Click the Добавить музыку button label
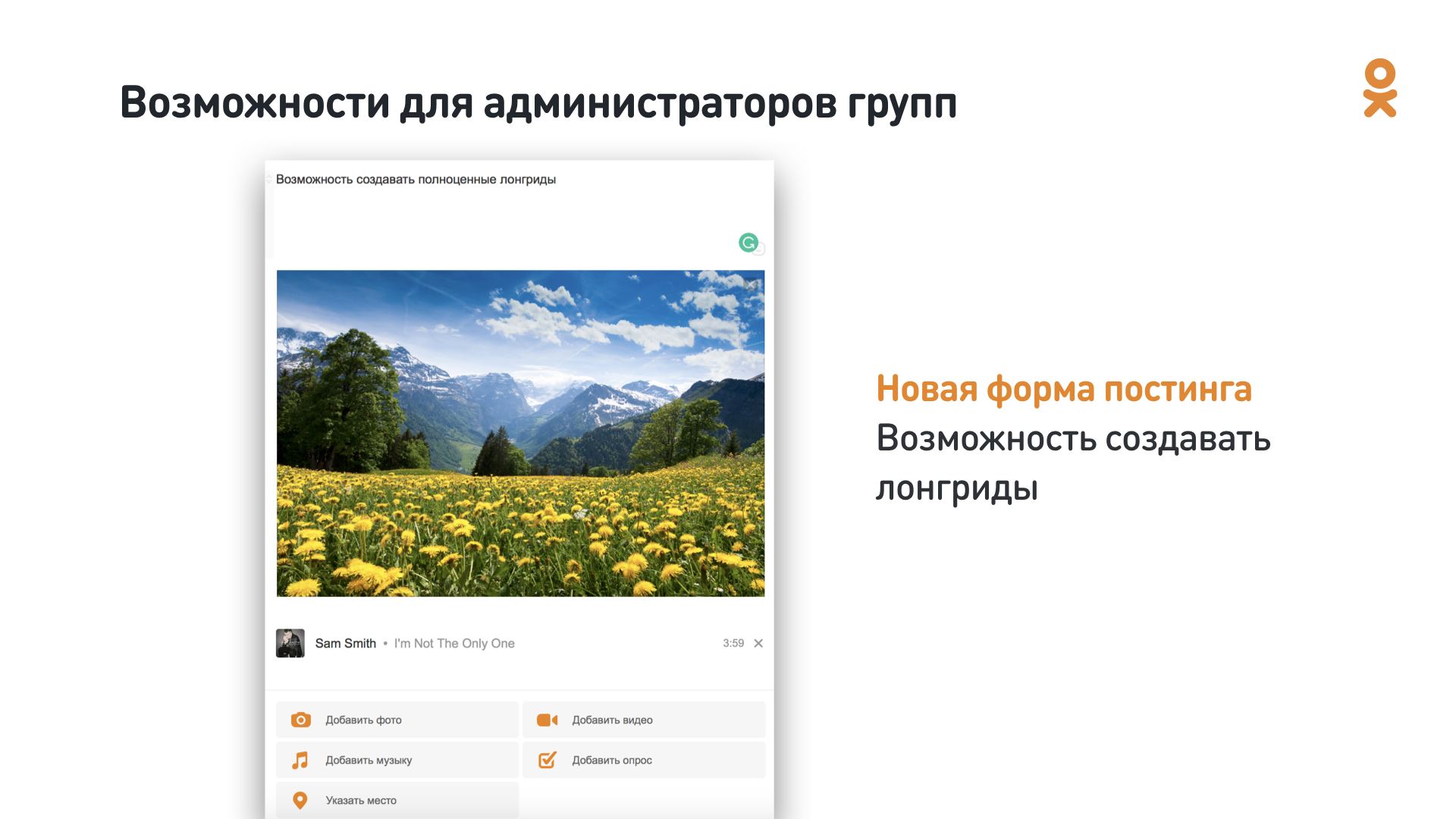The height and width of the screenshot is (819, 1456). (x=369, y=760)
